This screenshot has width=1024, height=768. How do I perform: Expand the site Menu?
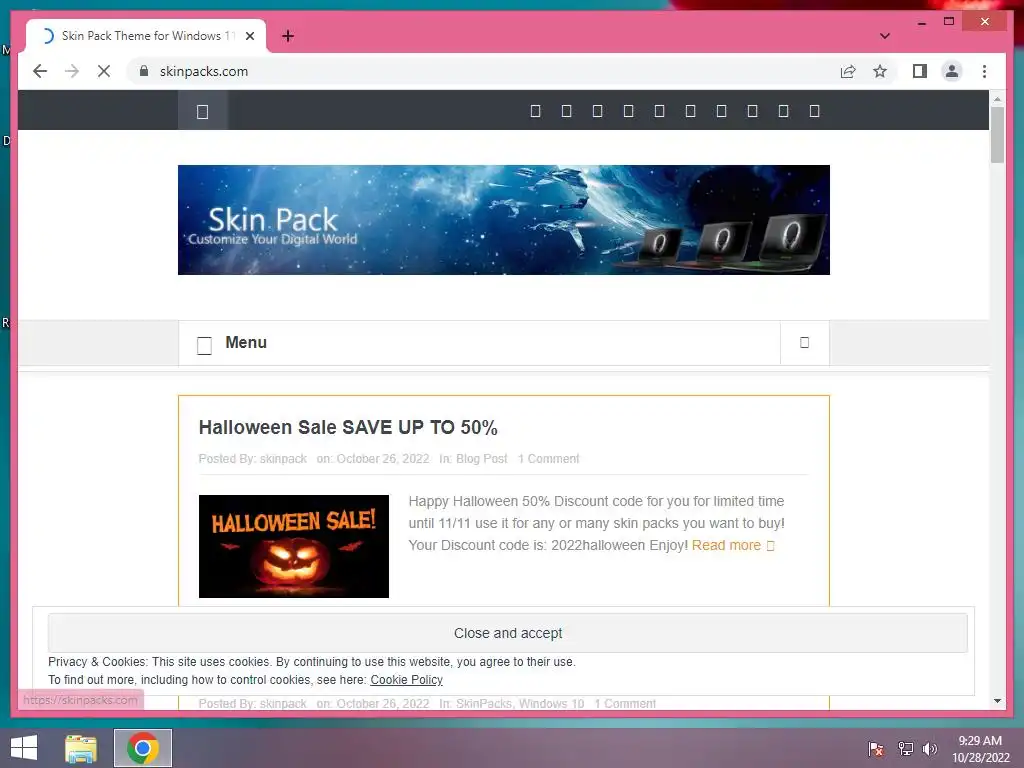(x=232, y=343)
